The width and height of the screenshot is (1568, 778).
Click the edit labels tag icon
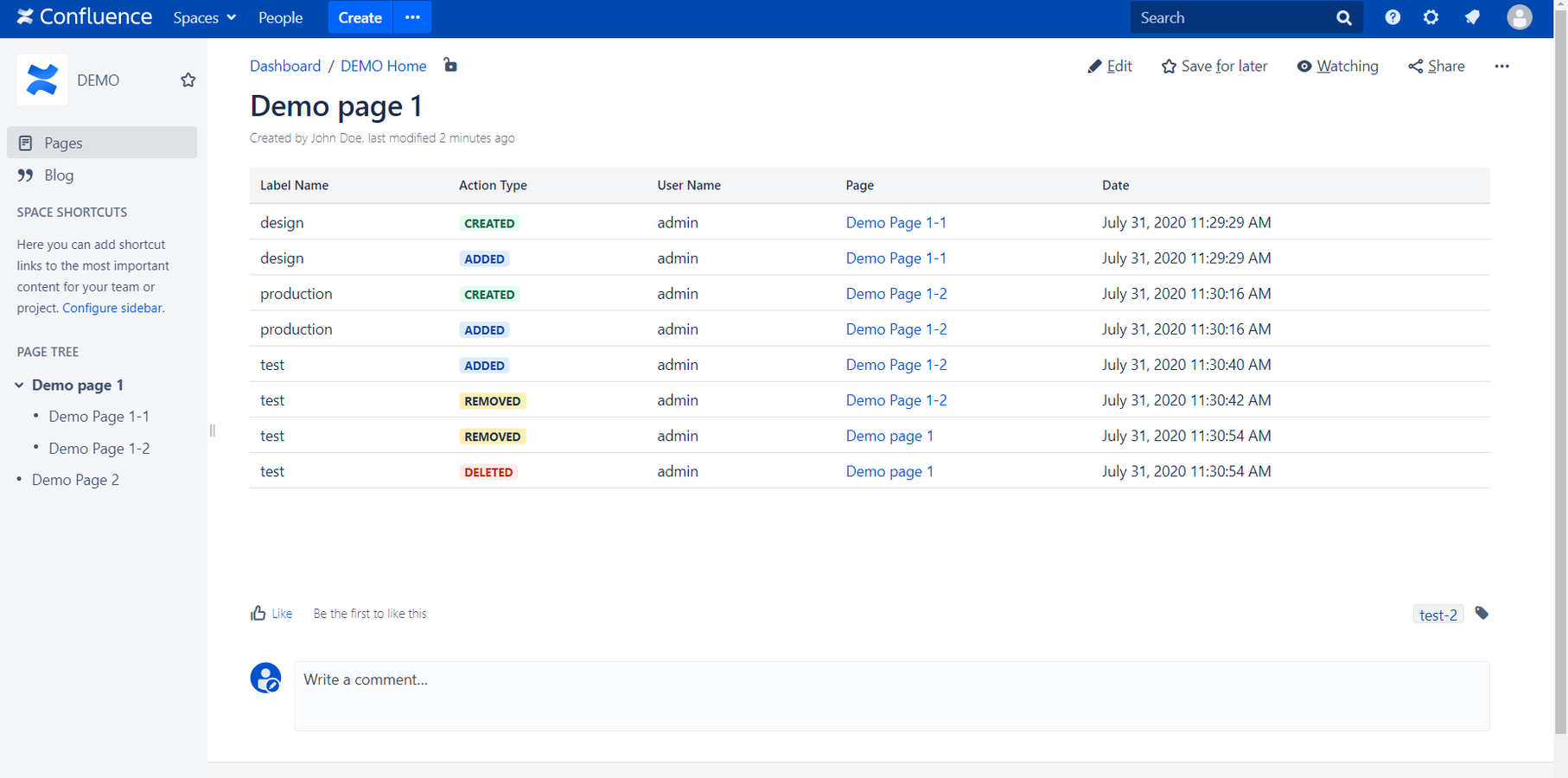coord(1482,613)
